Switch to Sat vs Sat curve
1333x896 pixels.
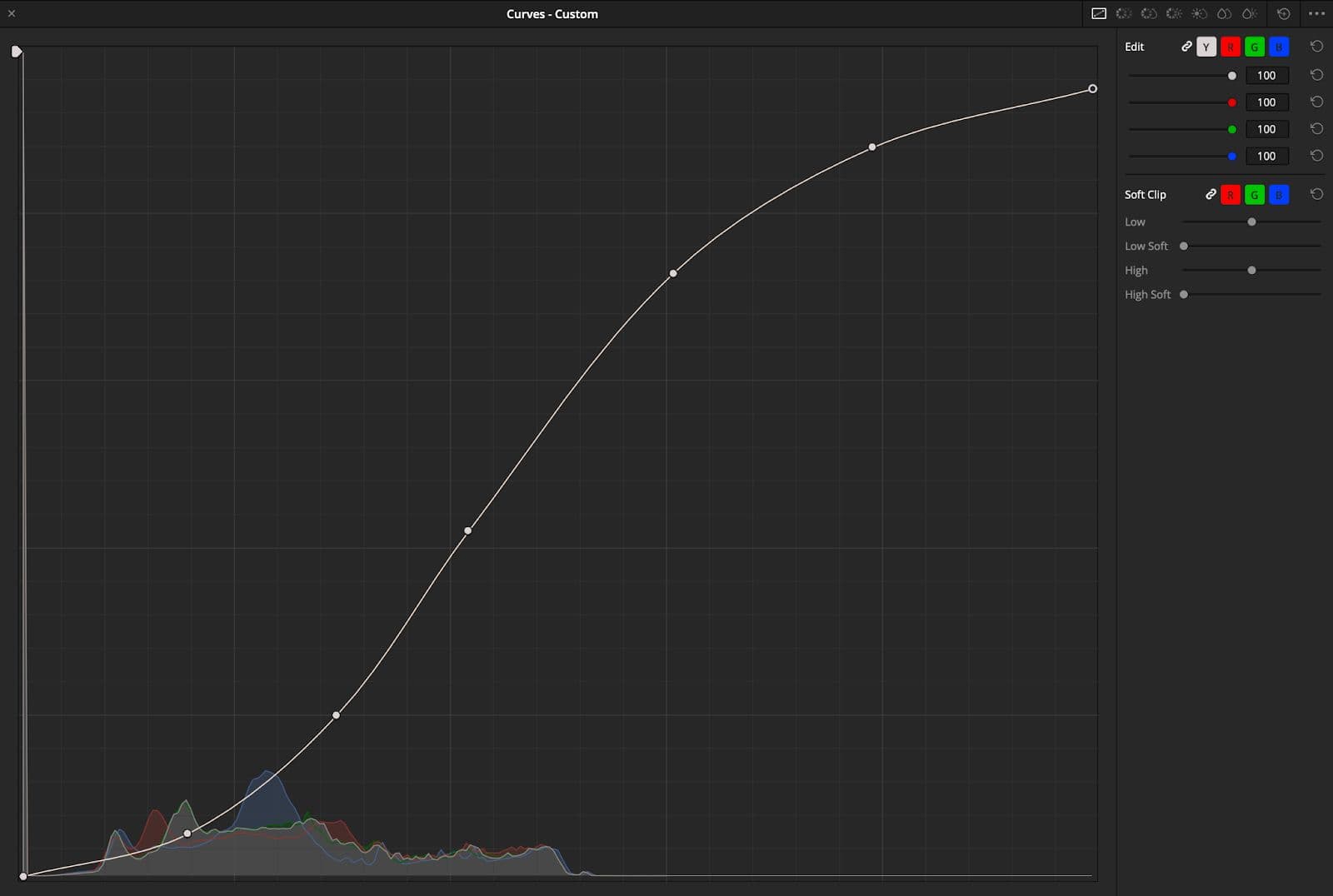click(1224, 14)
